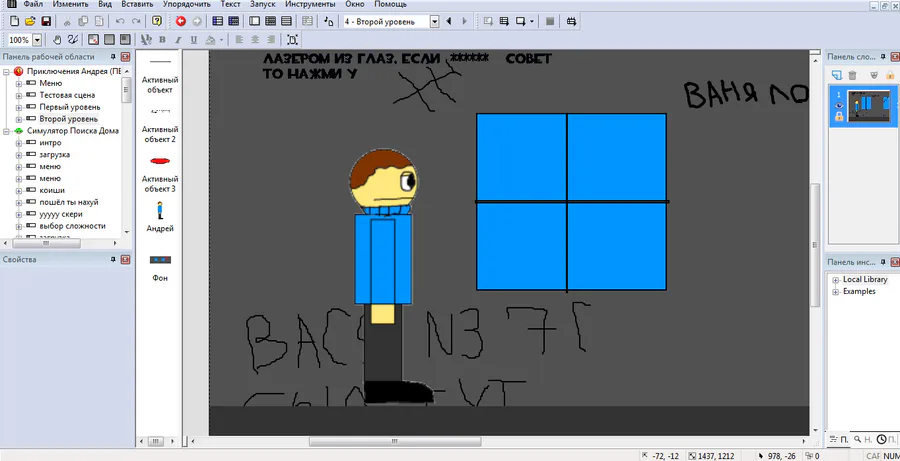Select the 'Андрей' object in object list

pos(160,216)
